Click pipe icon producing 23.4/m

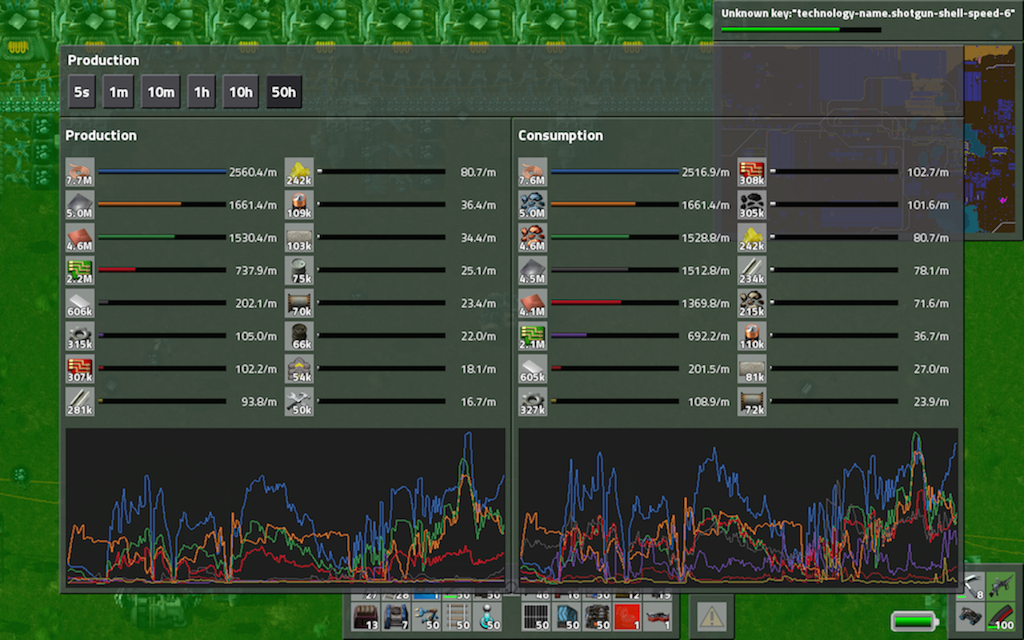point(299,303)
